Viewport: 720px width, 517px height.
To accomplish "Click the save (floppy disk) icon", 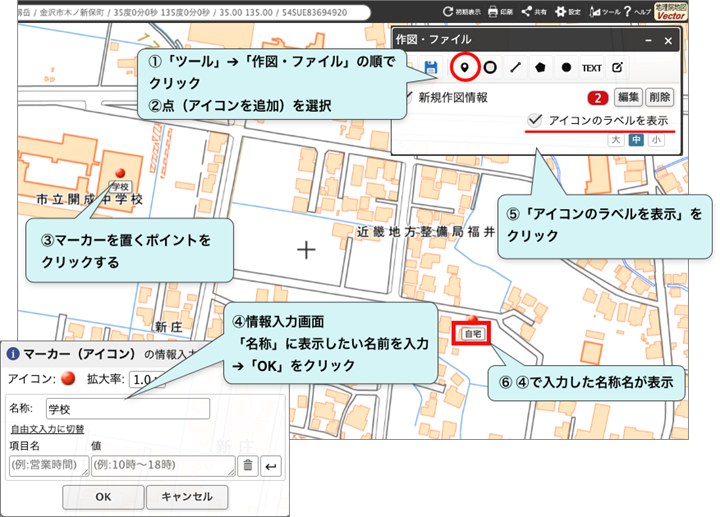I will 431,67.
